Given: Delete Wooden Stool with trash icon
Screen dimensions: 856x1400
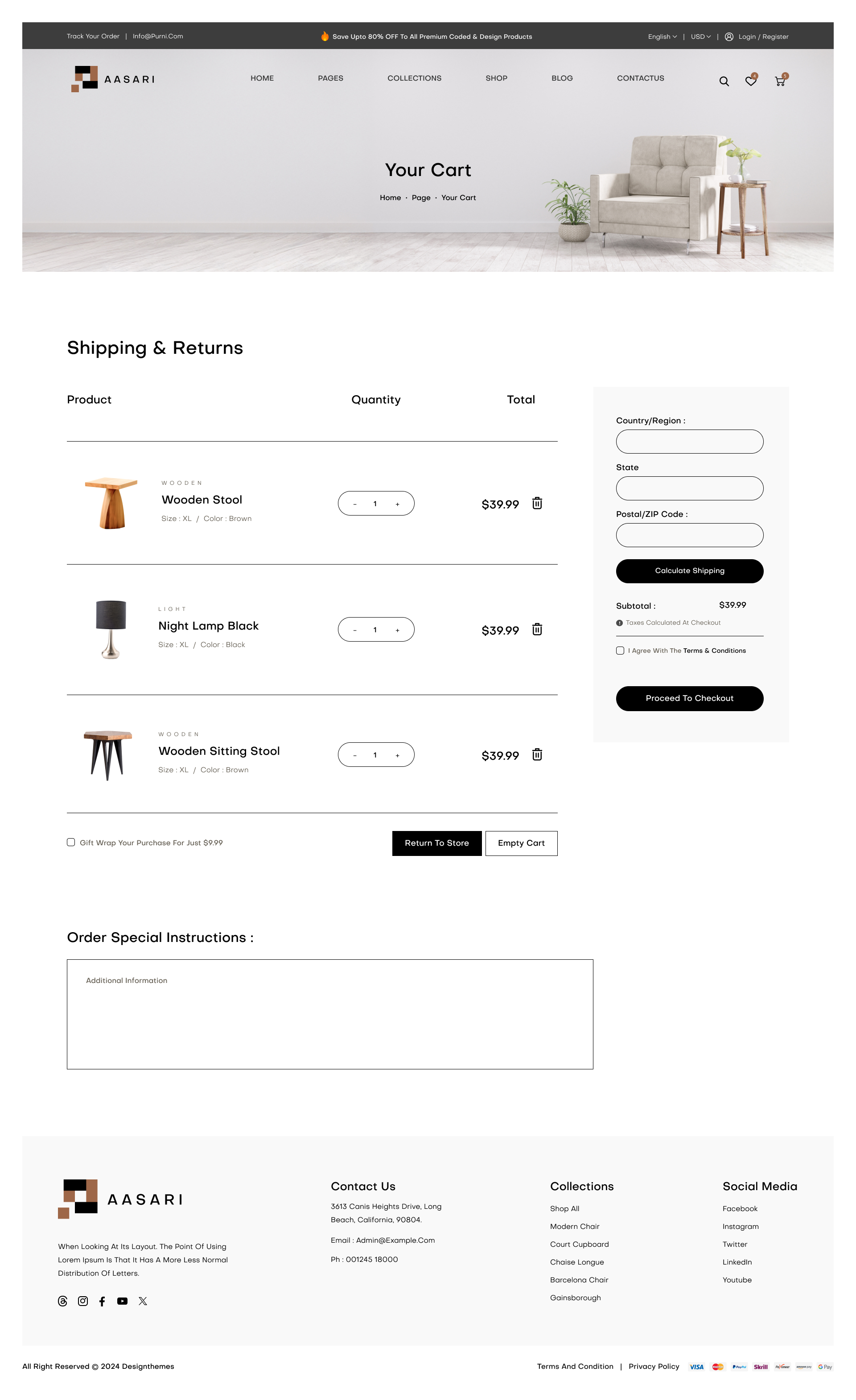Looking at the screenshot, I should tap(537, 504).
